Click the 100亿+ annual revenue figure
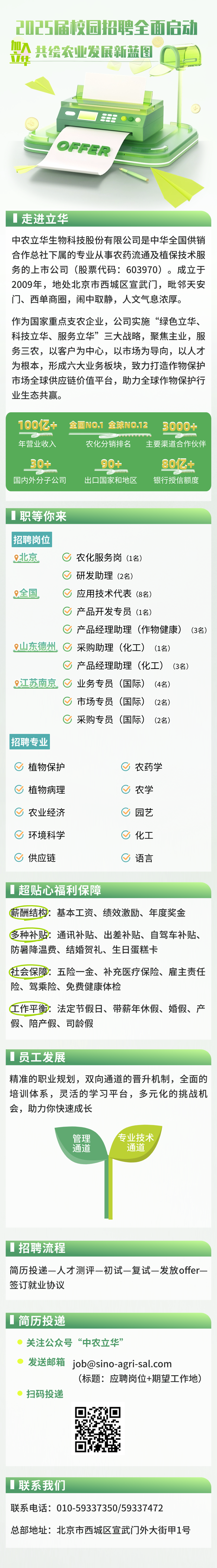 [x=37, y=426]
